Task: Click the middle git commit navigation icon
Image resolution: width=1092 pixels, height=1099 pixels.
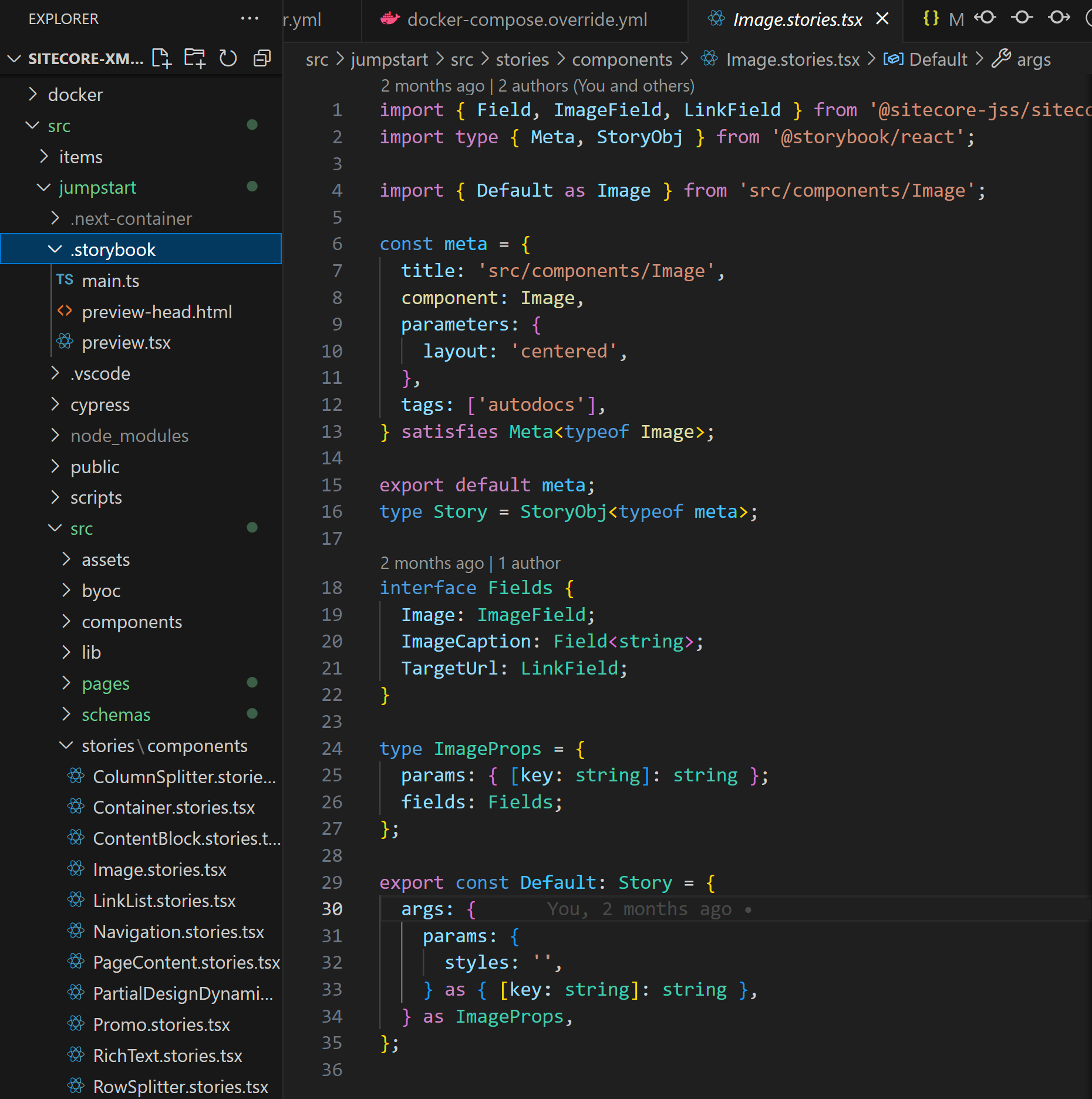Action: [x=1022, y=18]
